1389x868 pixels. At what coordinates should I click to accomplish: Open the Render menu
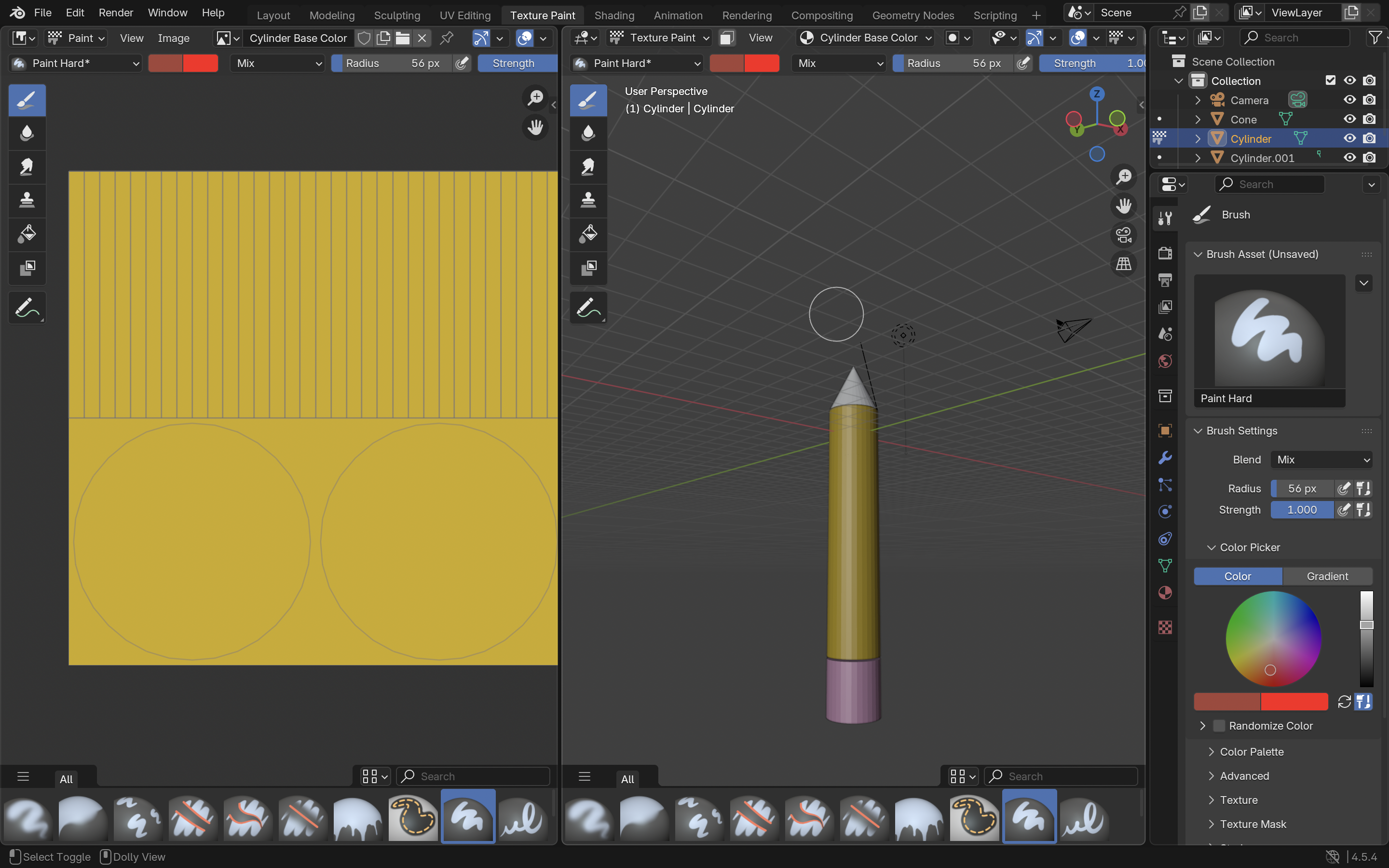tap(115, 13)
